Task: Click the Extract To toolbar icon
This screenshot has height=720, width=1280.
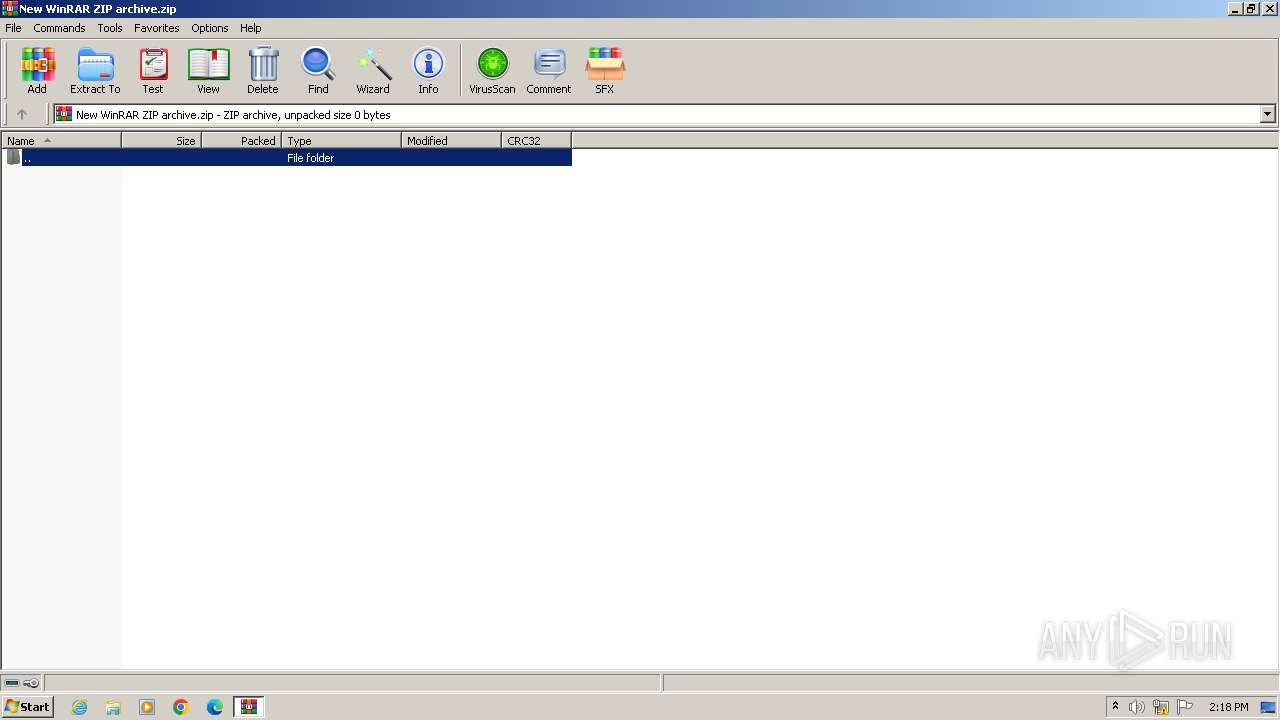Action: click(95, 70)
